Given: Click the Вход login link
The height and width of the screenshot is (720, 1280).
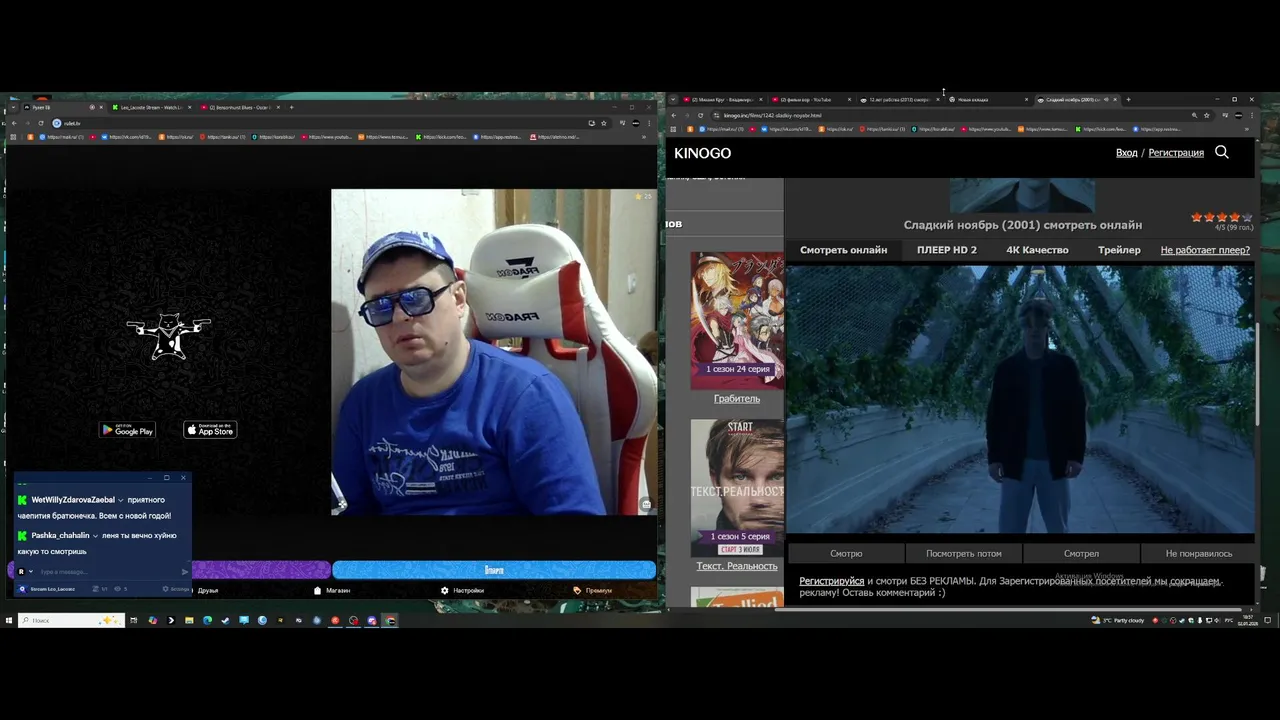Looking at the screenshot, I should pyautogui.click(x=1126, y=153).
